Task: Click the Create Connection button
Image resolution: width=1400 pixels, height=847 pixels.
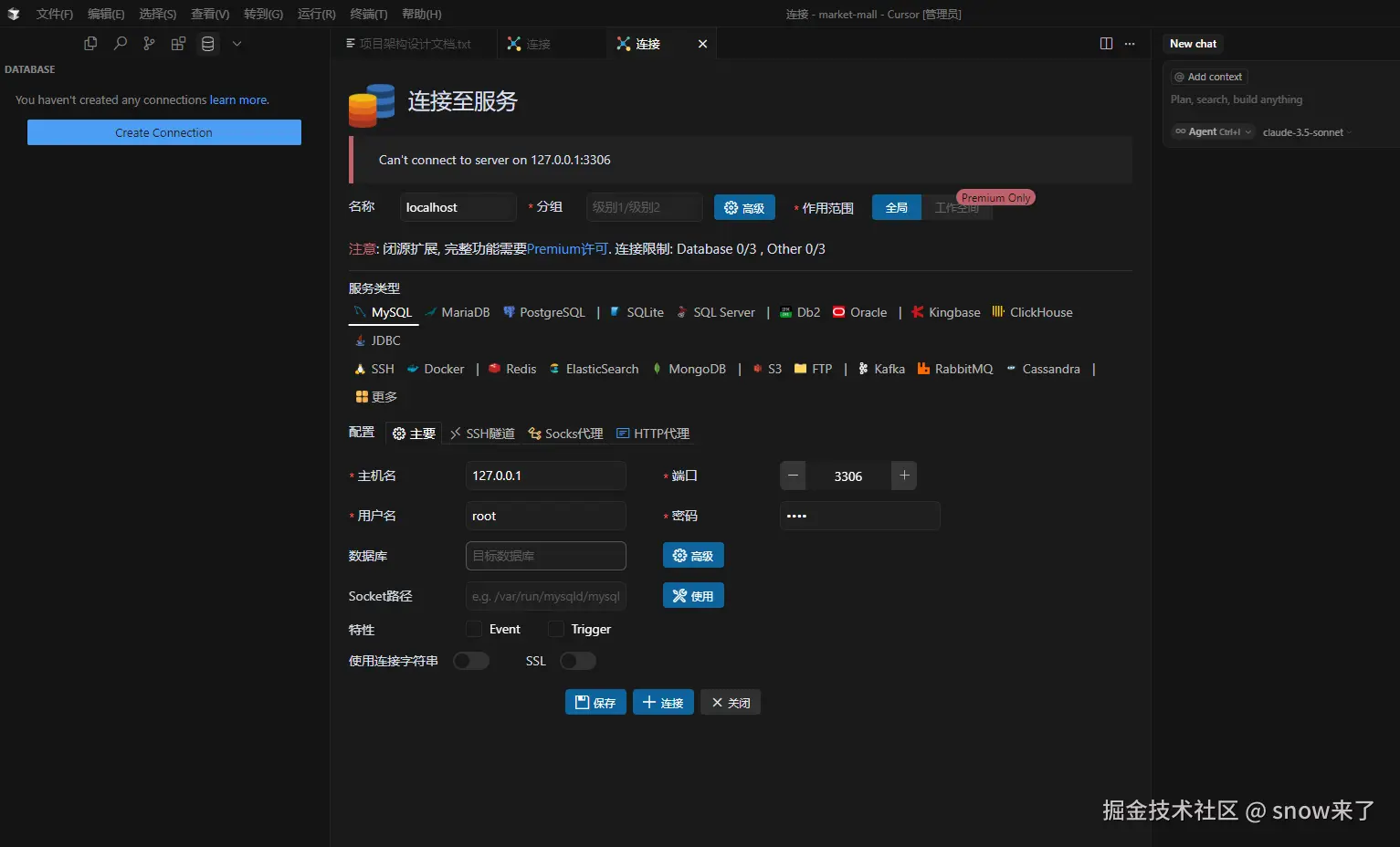Action: point(164,132)
